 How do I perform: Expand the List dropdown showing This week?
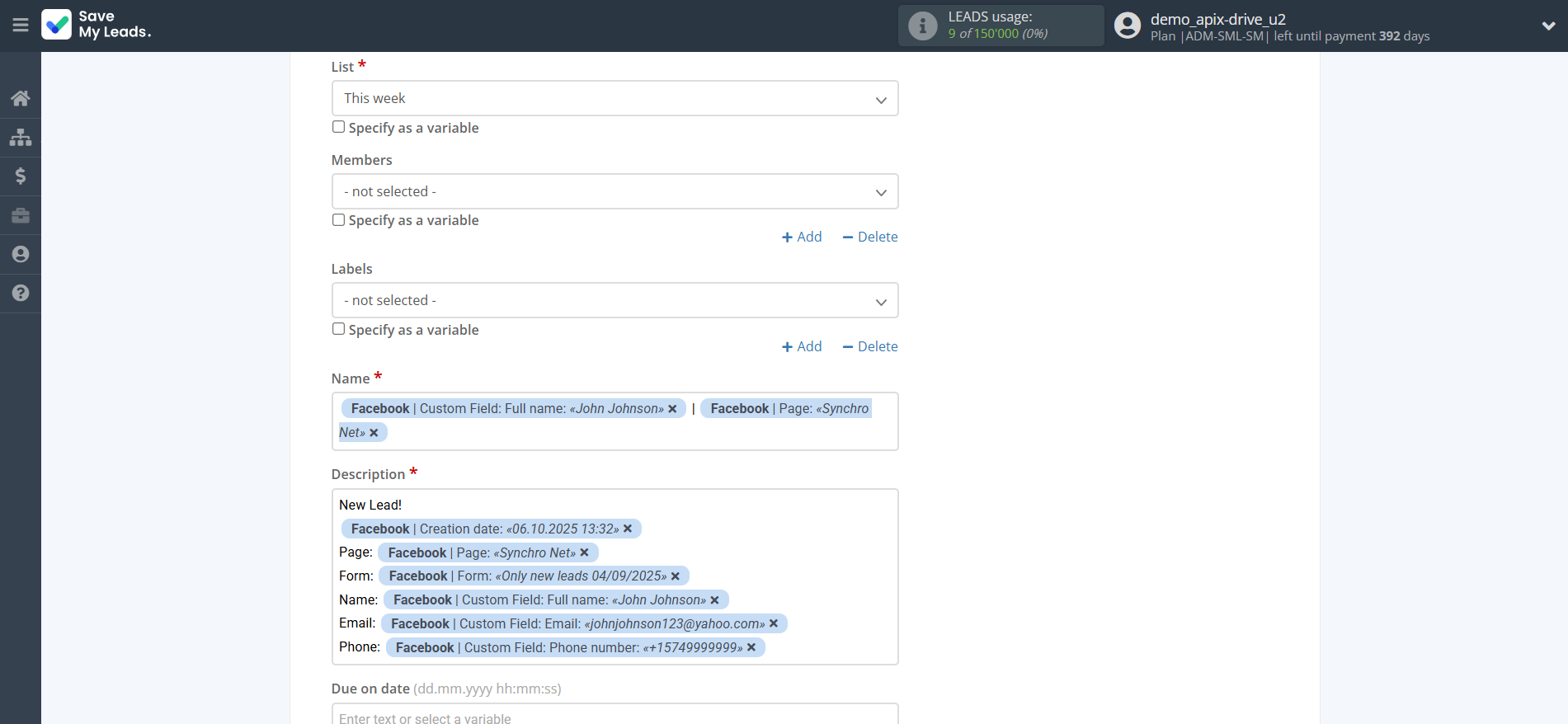click(x=614, y=99)
